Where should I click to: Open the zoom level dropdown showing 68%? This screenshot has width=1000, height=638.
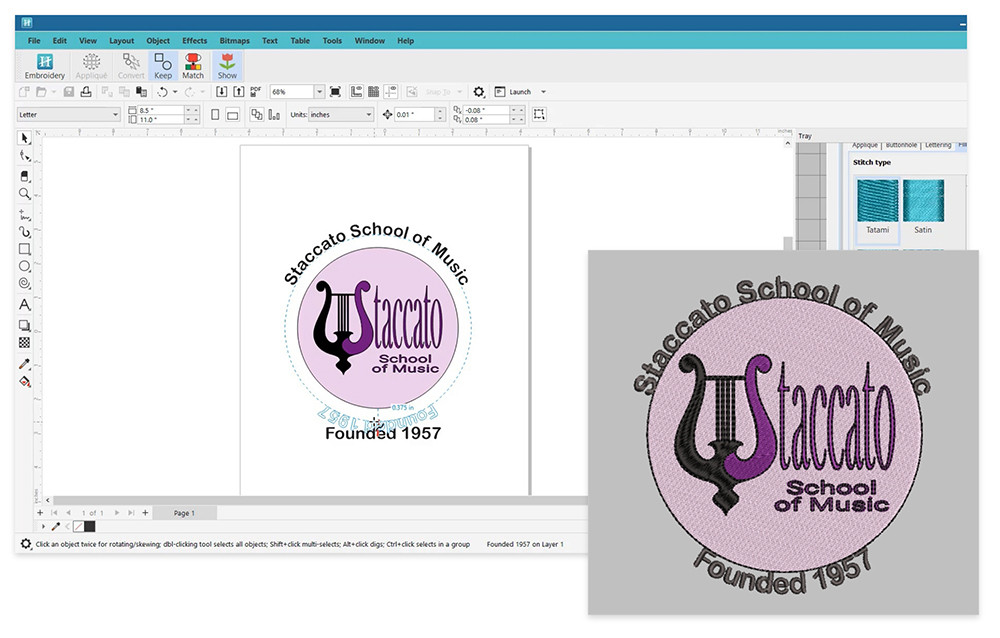pyautogui.click(x=320, y=91)
